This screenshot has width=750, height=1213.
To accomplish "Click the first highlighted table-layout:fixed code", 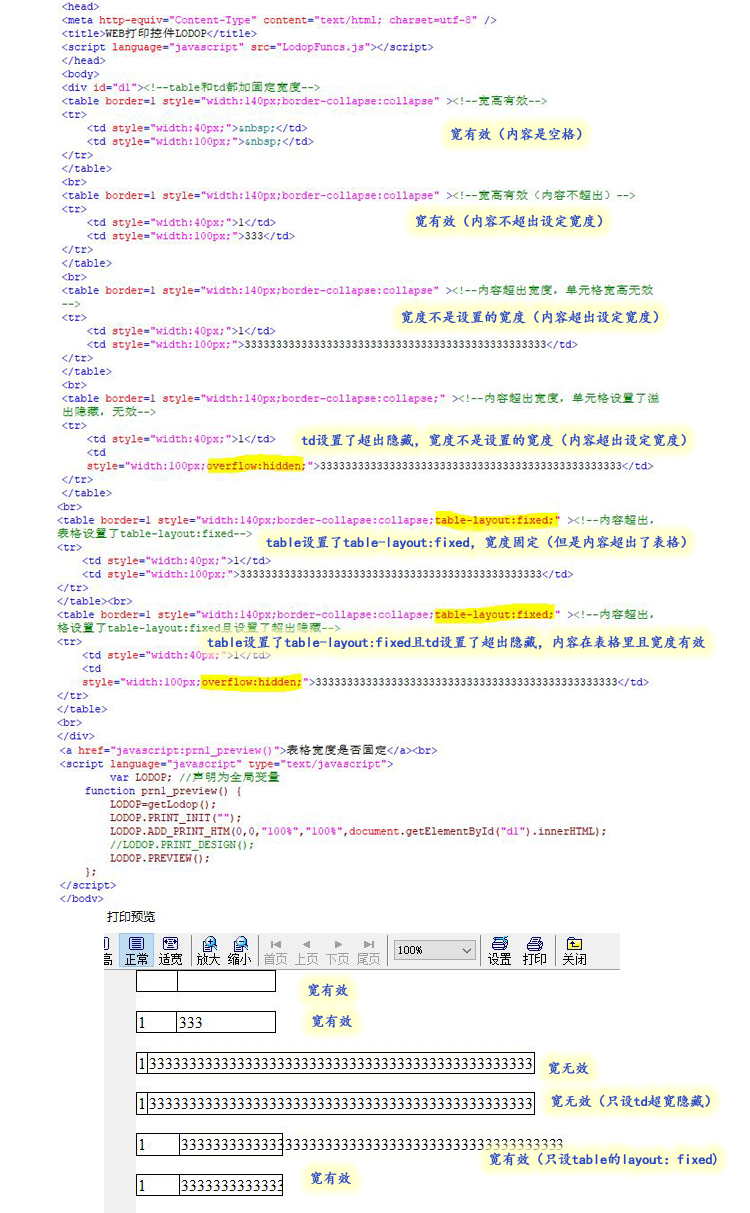I will click(494, 520).
